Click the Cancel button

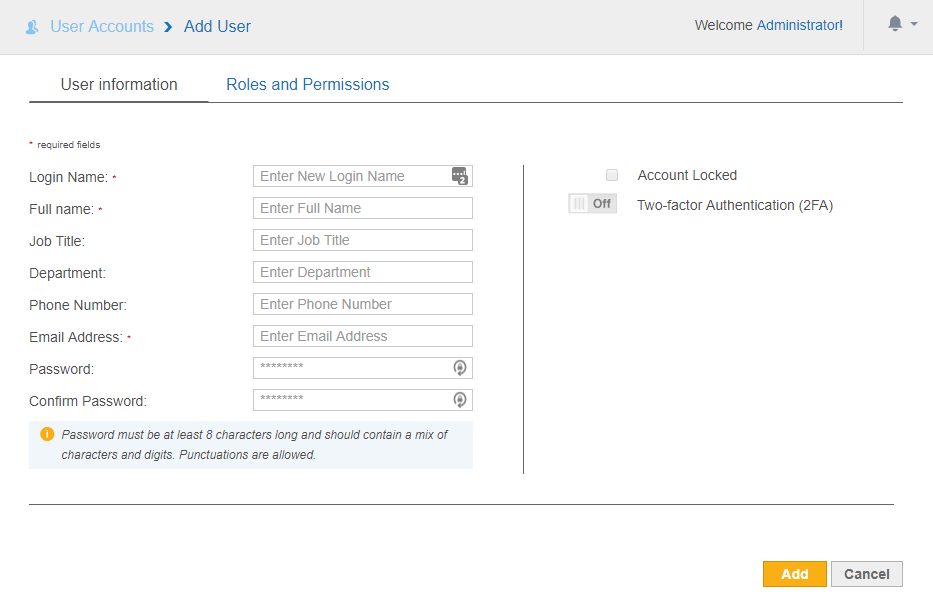click(x=866, y=574)
